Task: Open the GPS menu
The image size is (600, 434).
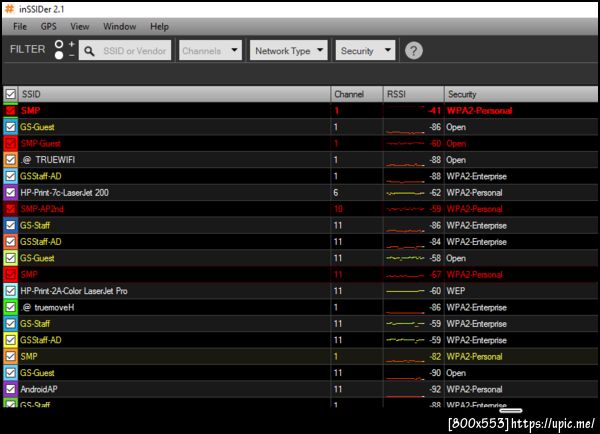Action: (49, 26)
